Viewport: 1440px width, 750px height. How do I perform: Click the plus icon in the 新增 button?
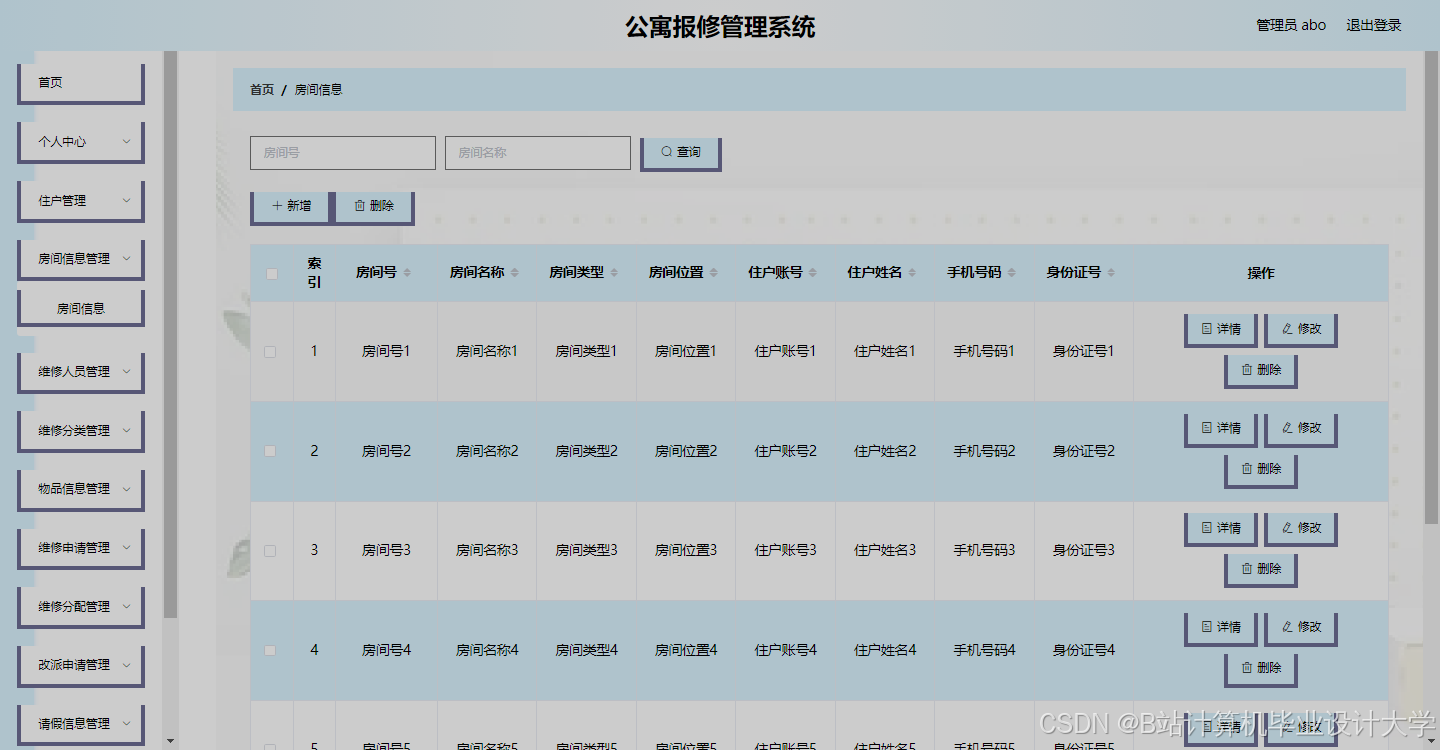point(277,206)
